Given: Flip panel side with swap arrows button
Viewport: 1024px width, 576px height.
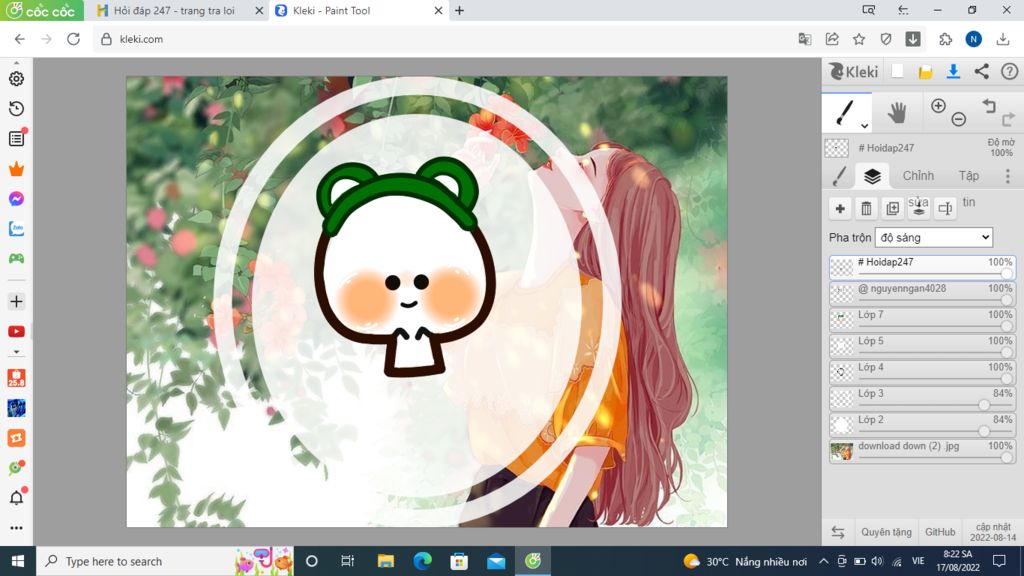Looking at the screenshot, I should click(x=838, y=532).
